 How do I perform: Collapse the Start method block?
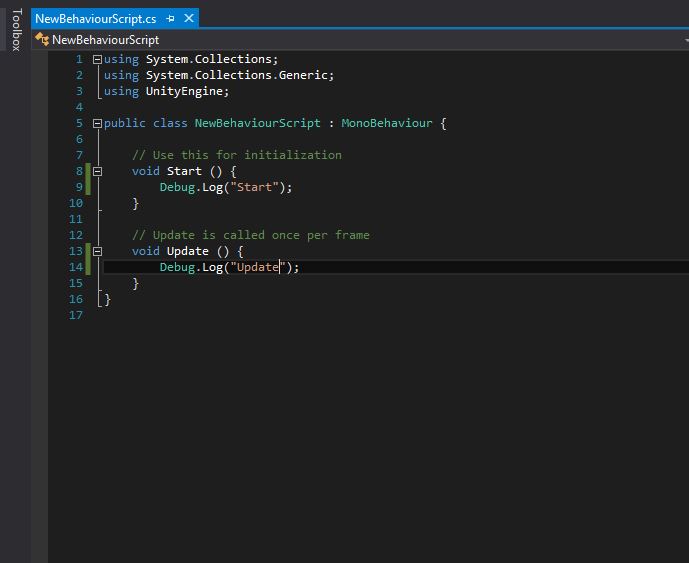pos(97,171)
